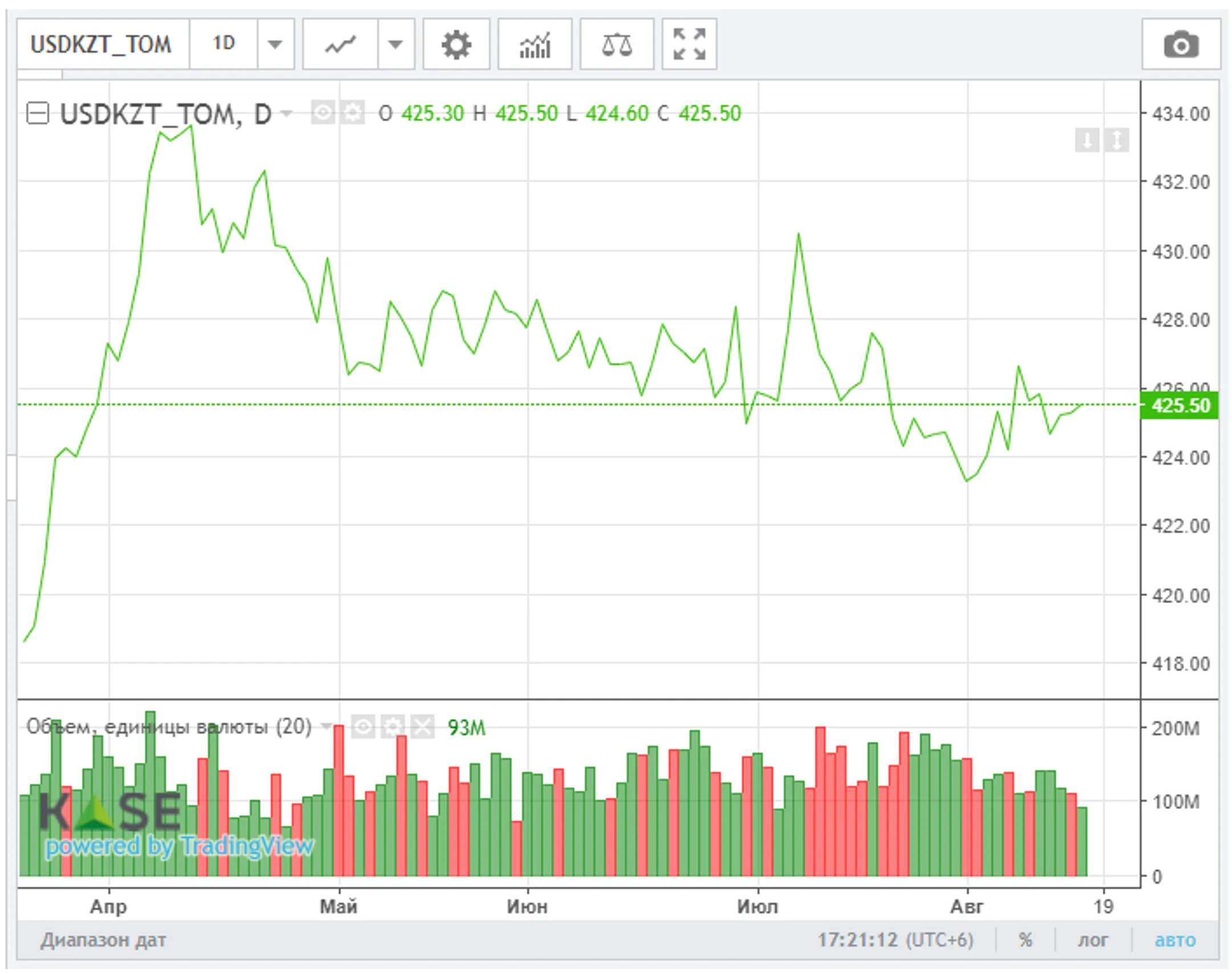Screen dimensions: 1232x974
Task: Hide the volume indicator eye icon
Action: (363, 727)
